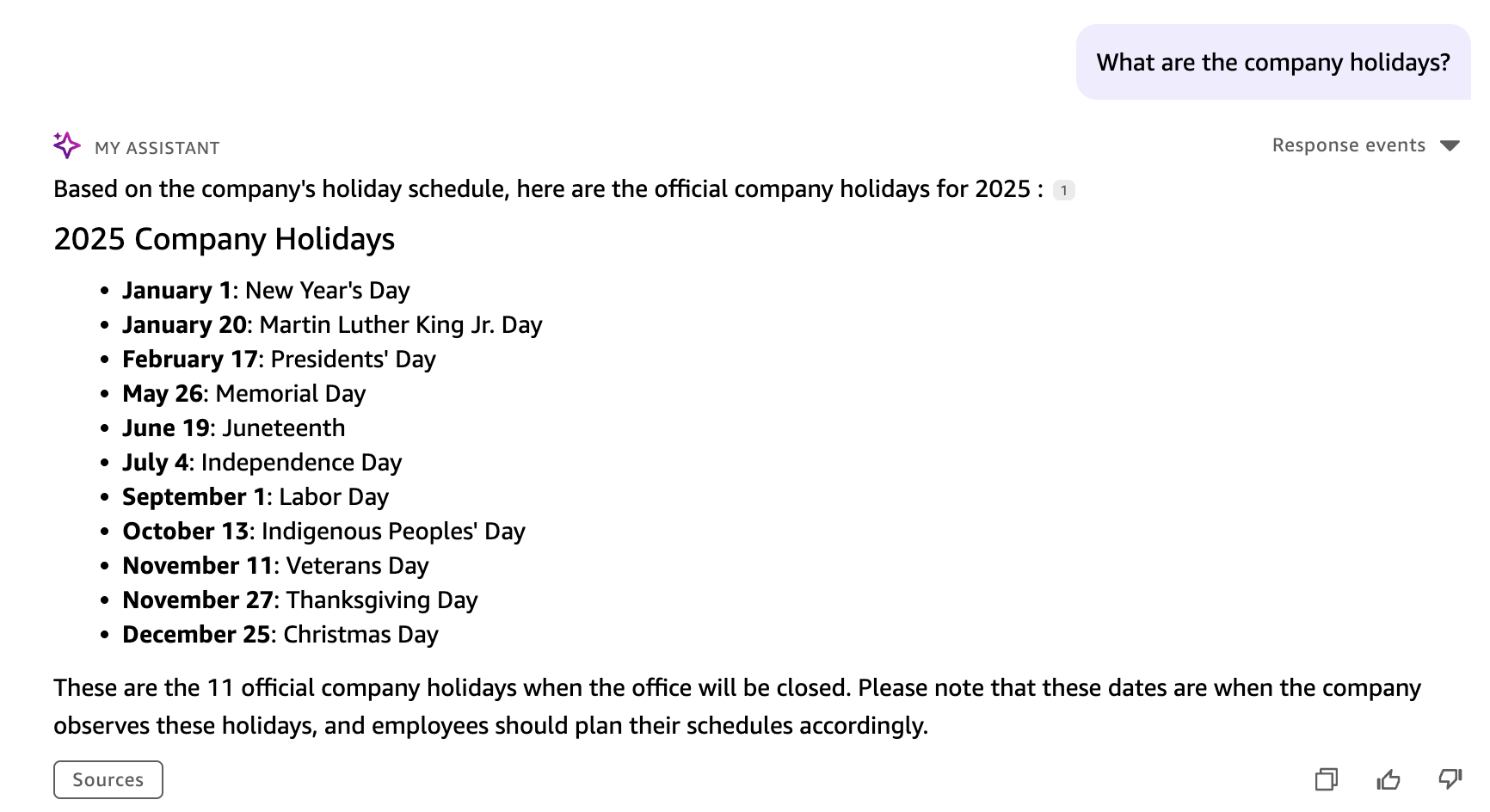Click the July 4 Independence Day item
The width and height of the screenshot is (1490, 812).
click(262, 463)
